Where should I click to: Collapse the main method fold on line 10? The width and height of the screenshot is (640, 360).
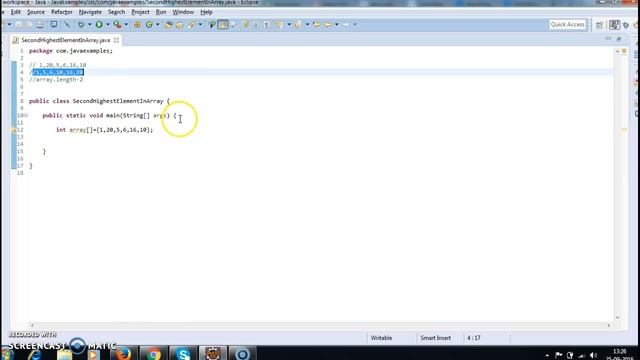[x=26, y=116]
